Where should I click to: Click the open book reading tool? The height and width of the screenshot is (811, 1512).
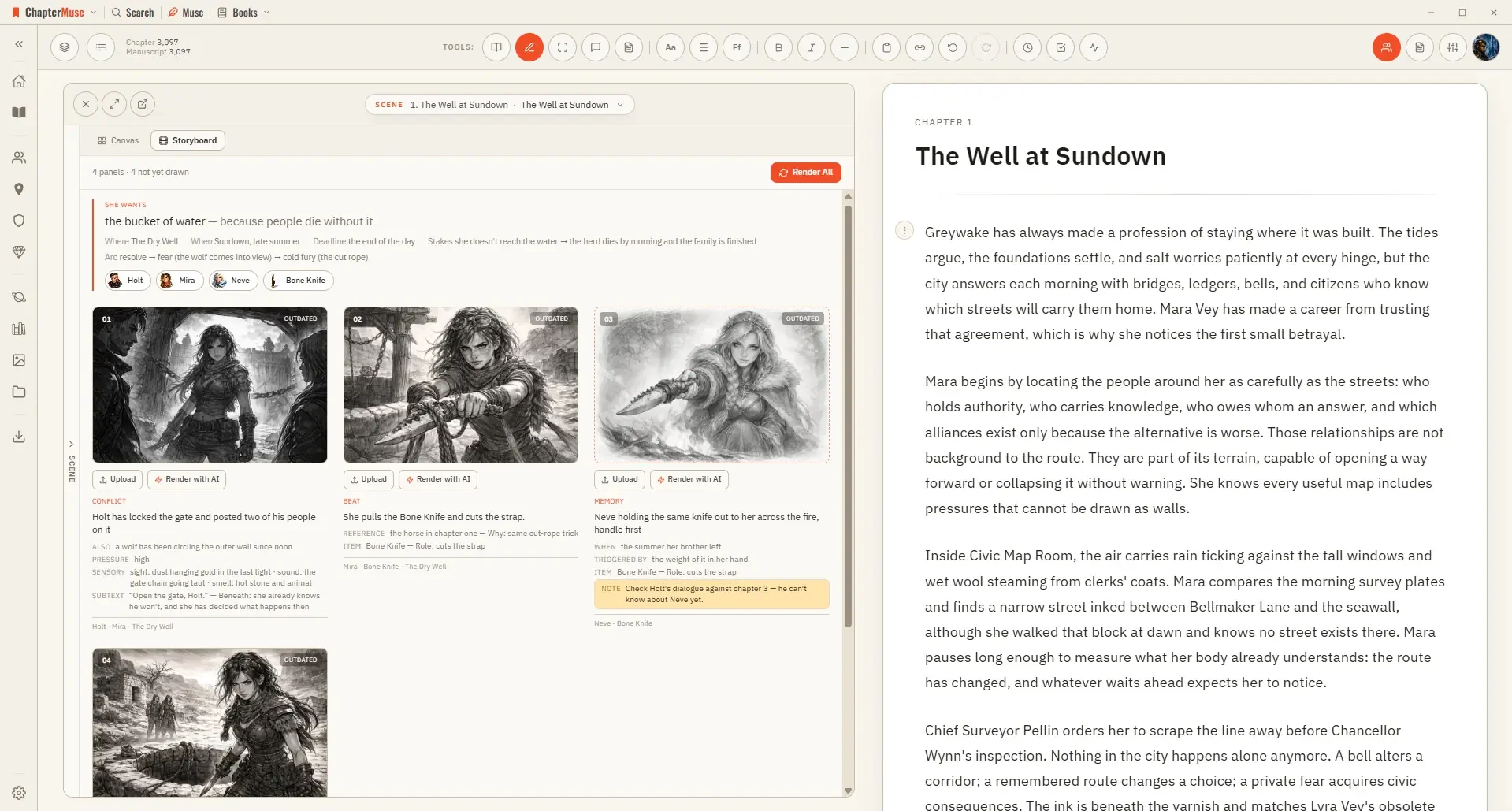pyautogui.click(x=496, y=47)
